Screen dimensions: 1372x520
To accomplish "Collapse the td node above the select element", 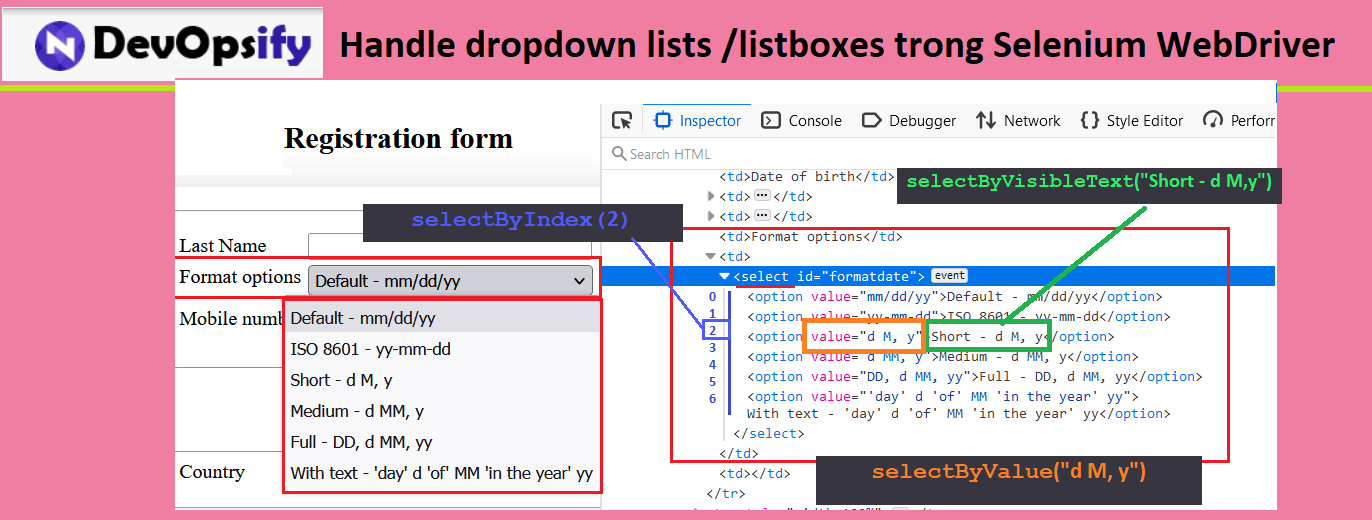I will pyautogui.click(x=711, y=257).
